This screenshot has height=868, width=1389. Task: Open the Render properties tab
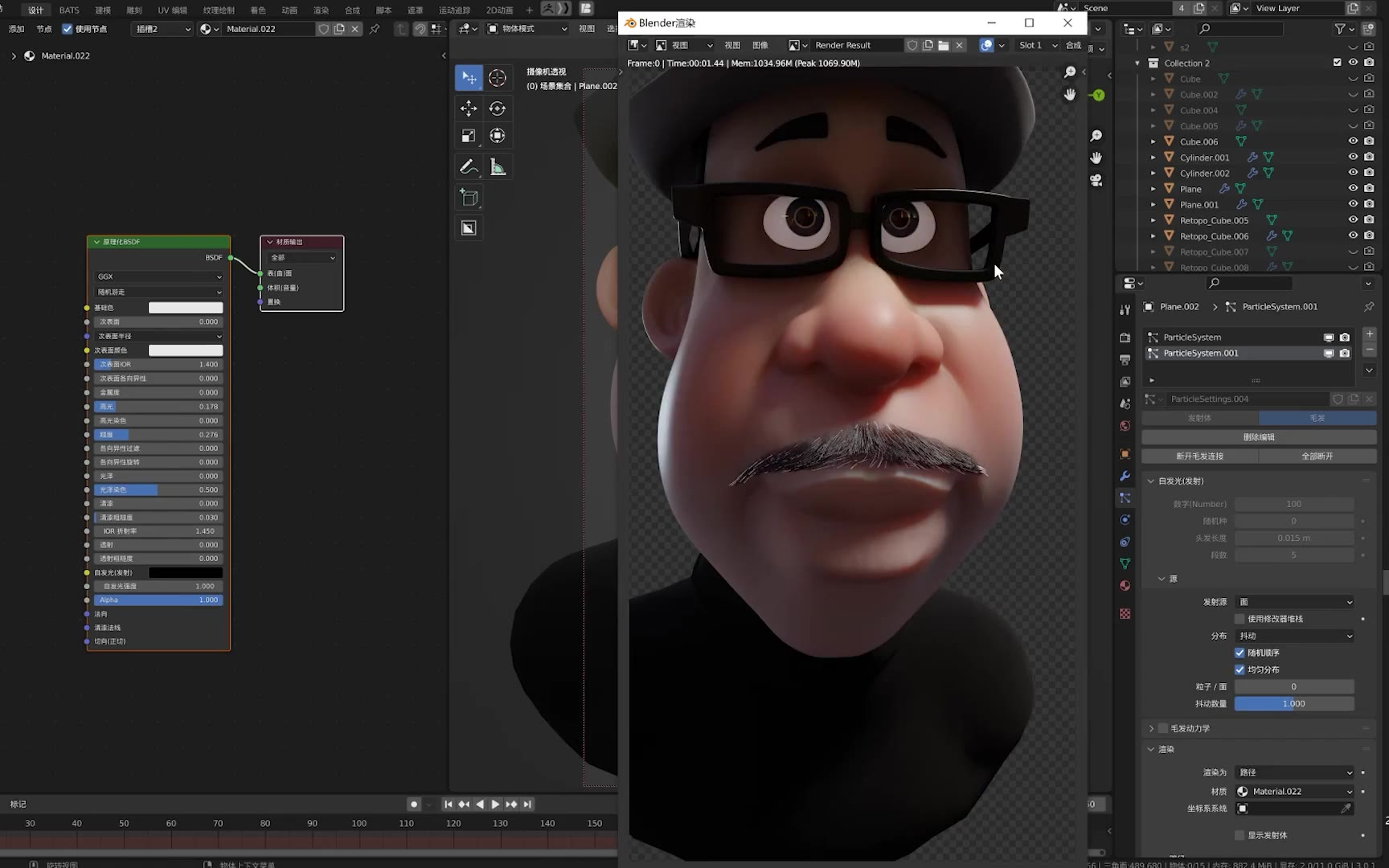(1125, 338)
